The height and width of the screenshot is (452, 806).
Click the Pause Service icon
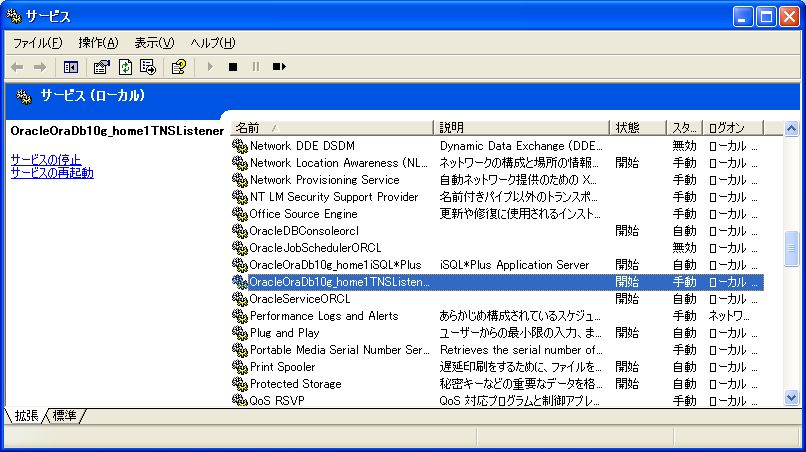(256, 67)
